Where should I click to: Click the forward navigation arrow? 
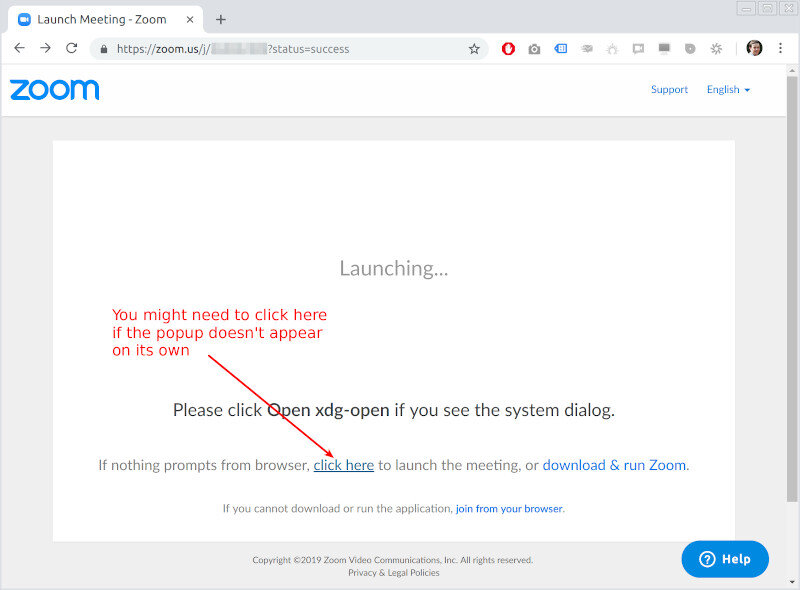point(45,48)
